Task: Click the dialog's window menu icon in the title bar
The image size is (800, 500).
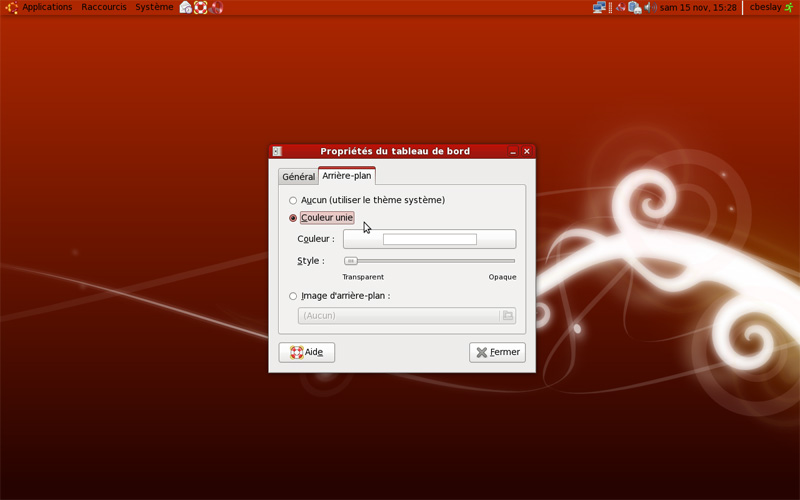Action: pos(277,151)
